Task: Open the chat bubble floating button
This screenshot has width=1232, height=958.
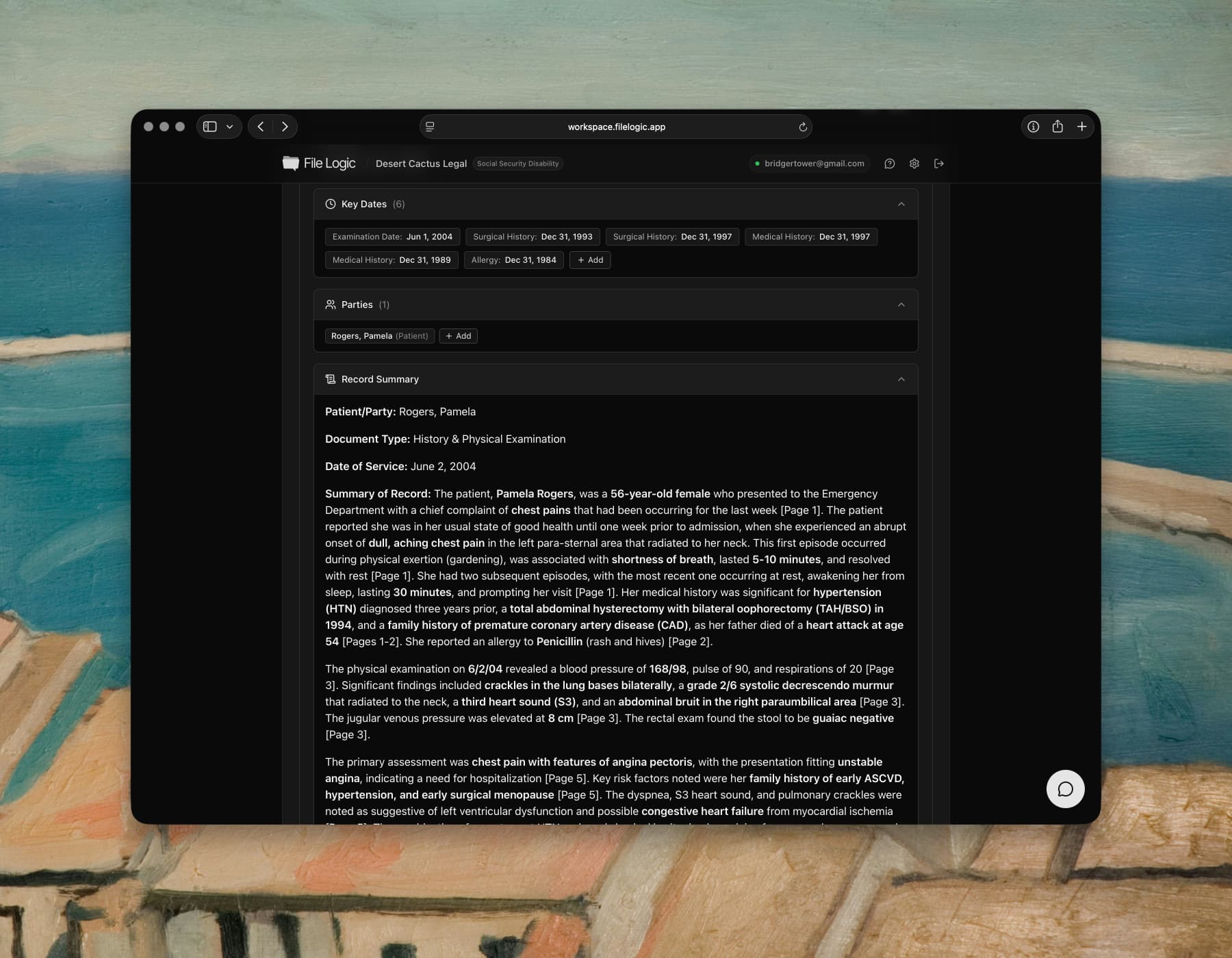Action: pyautogui.click(x=1065, y=789)
